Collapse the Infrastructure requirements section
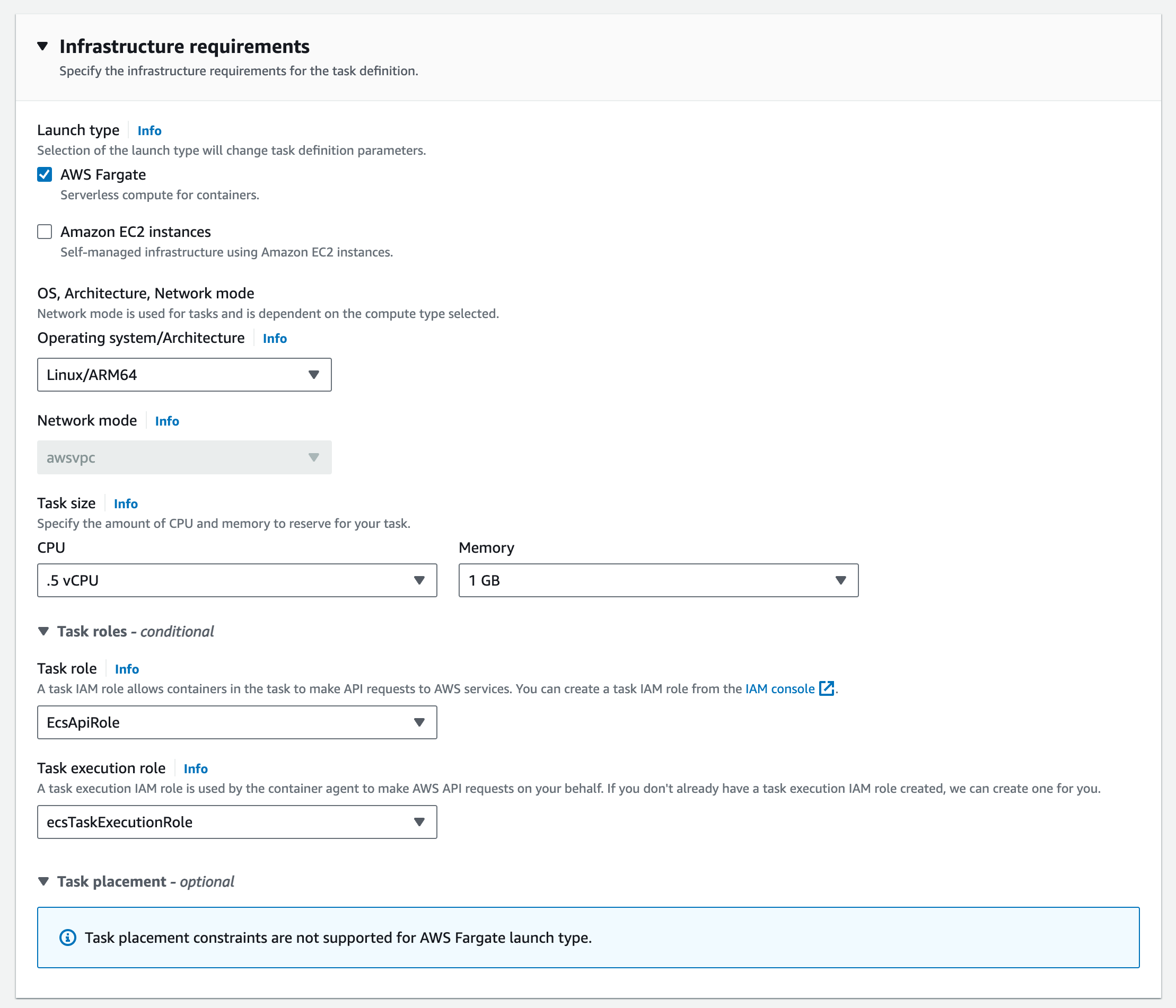 [x=42, y=46]
